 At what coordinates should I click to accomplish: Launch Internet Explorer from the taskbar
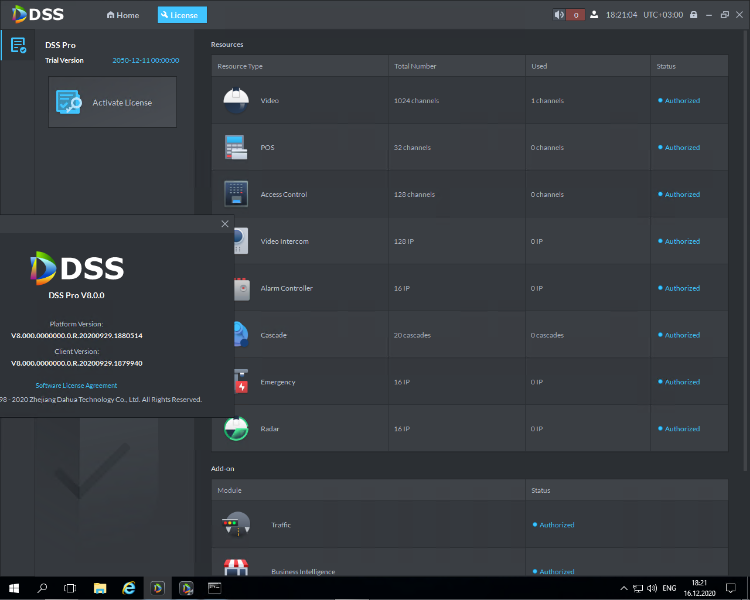pyautogui.click(x=128, y=588)
